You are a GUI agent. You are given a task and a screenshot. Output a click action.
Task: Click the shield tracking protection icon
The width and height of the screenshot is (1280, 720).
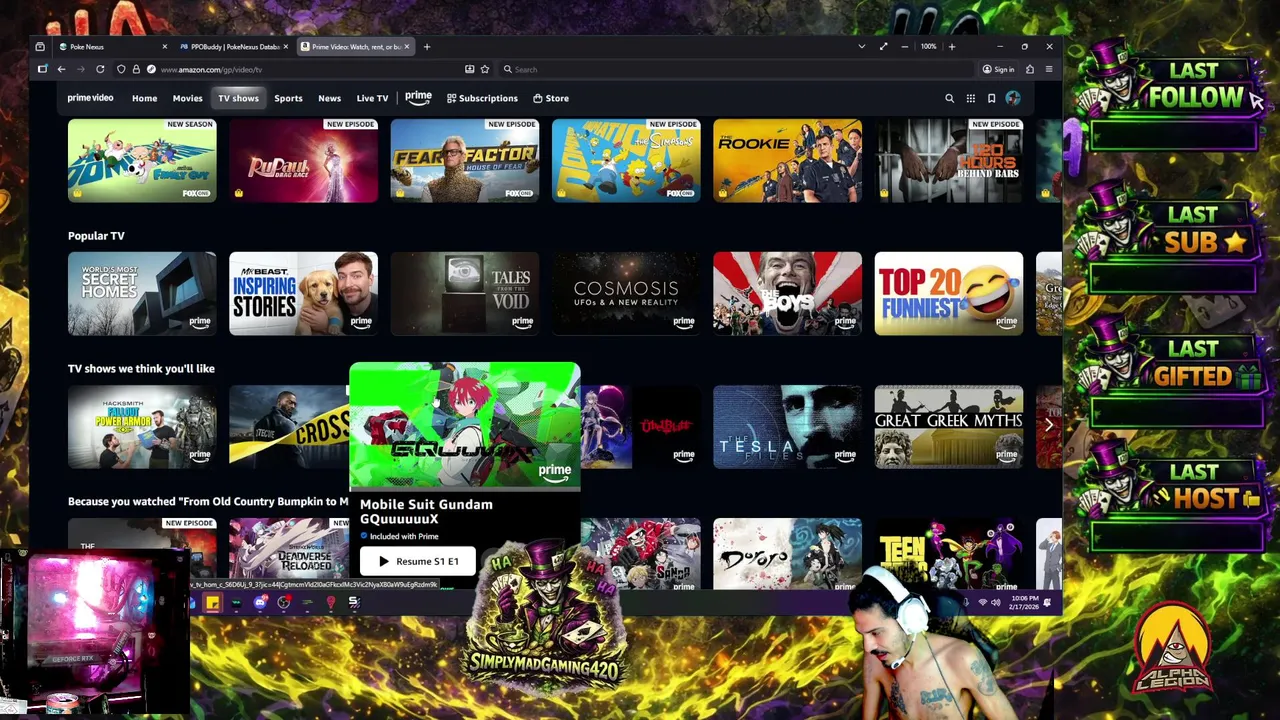121,69
